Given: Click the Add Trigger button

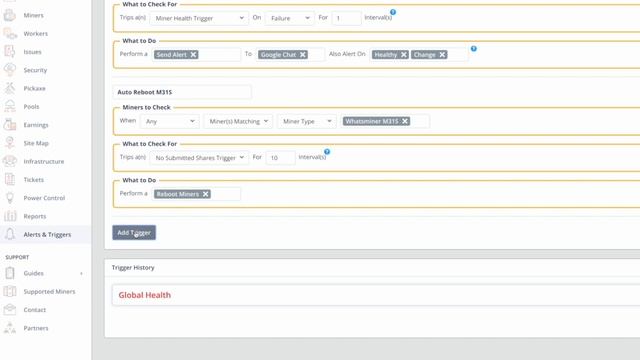Looking at the screenshot, I should (134, 233).
